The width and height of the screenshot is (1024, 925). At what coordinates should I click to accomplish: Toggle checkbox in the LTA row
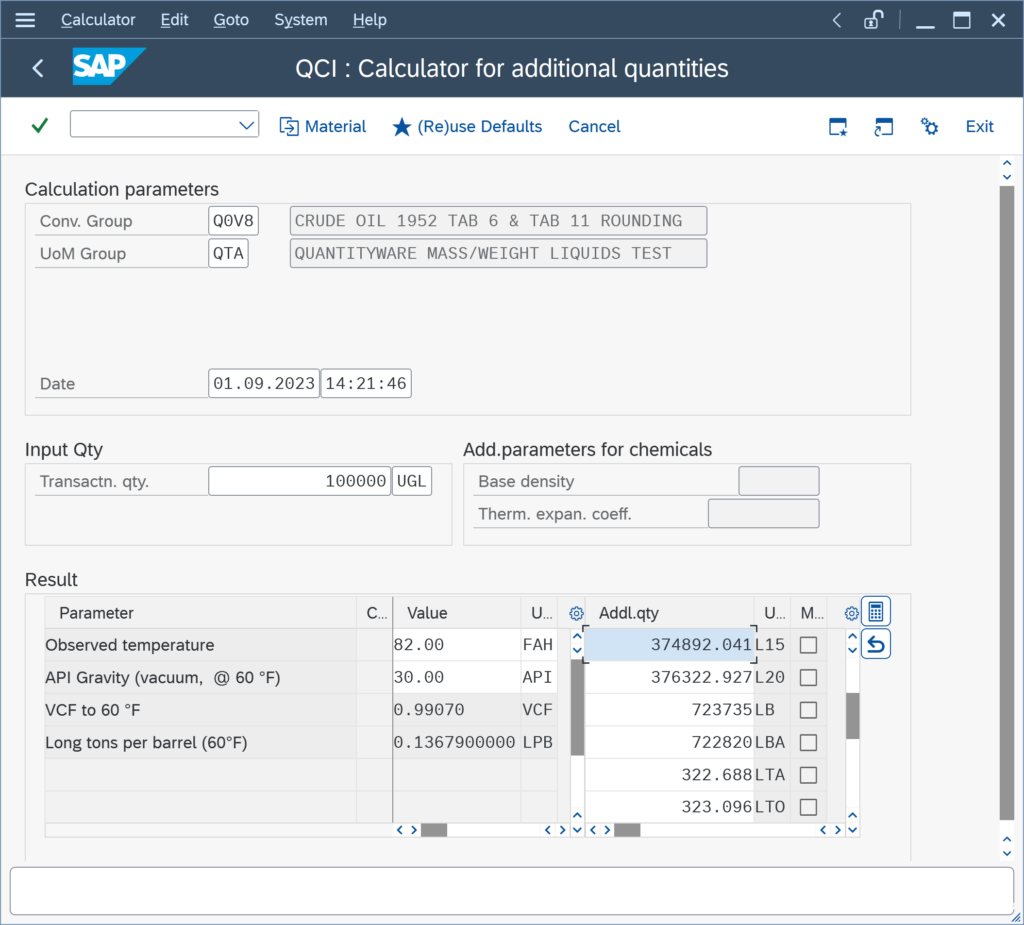(x=808, y=775)
